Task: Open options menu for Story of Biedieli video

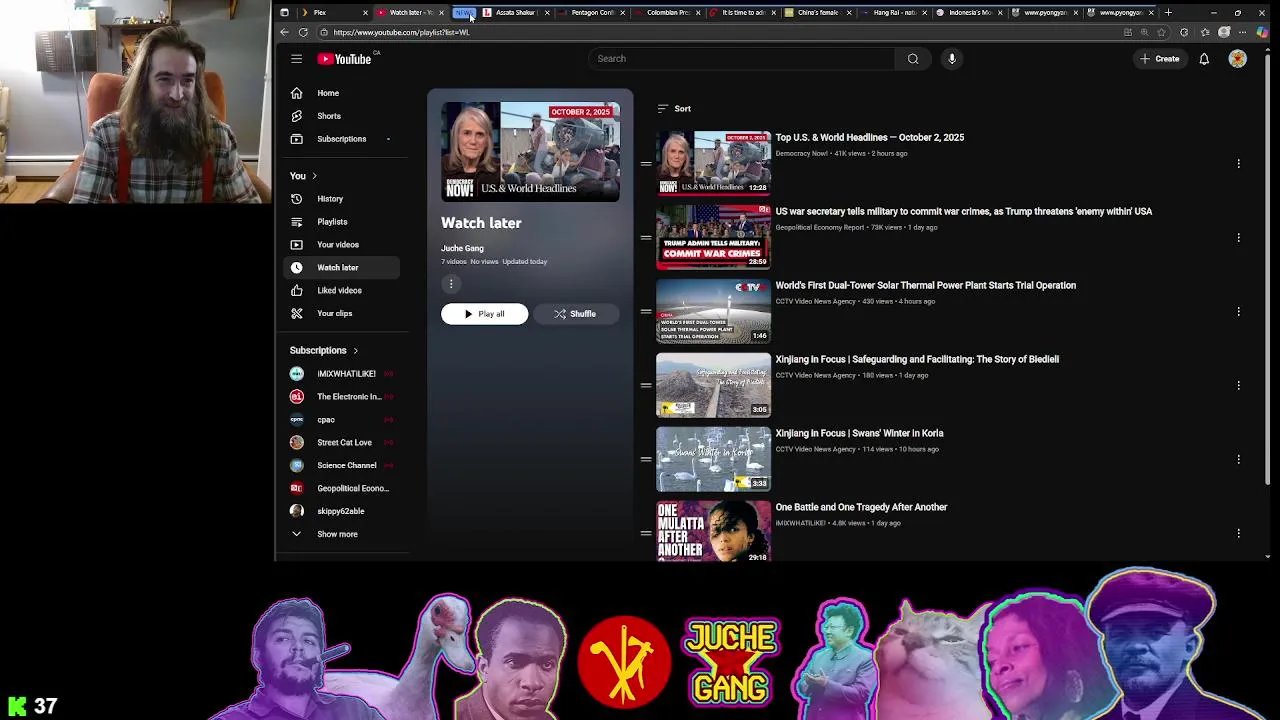Action: pyautogui.click(x=1238, y=385)
